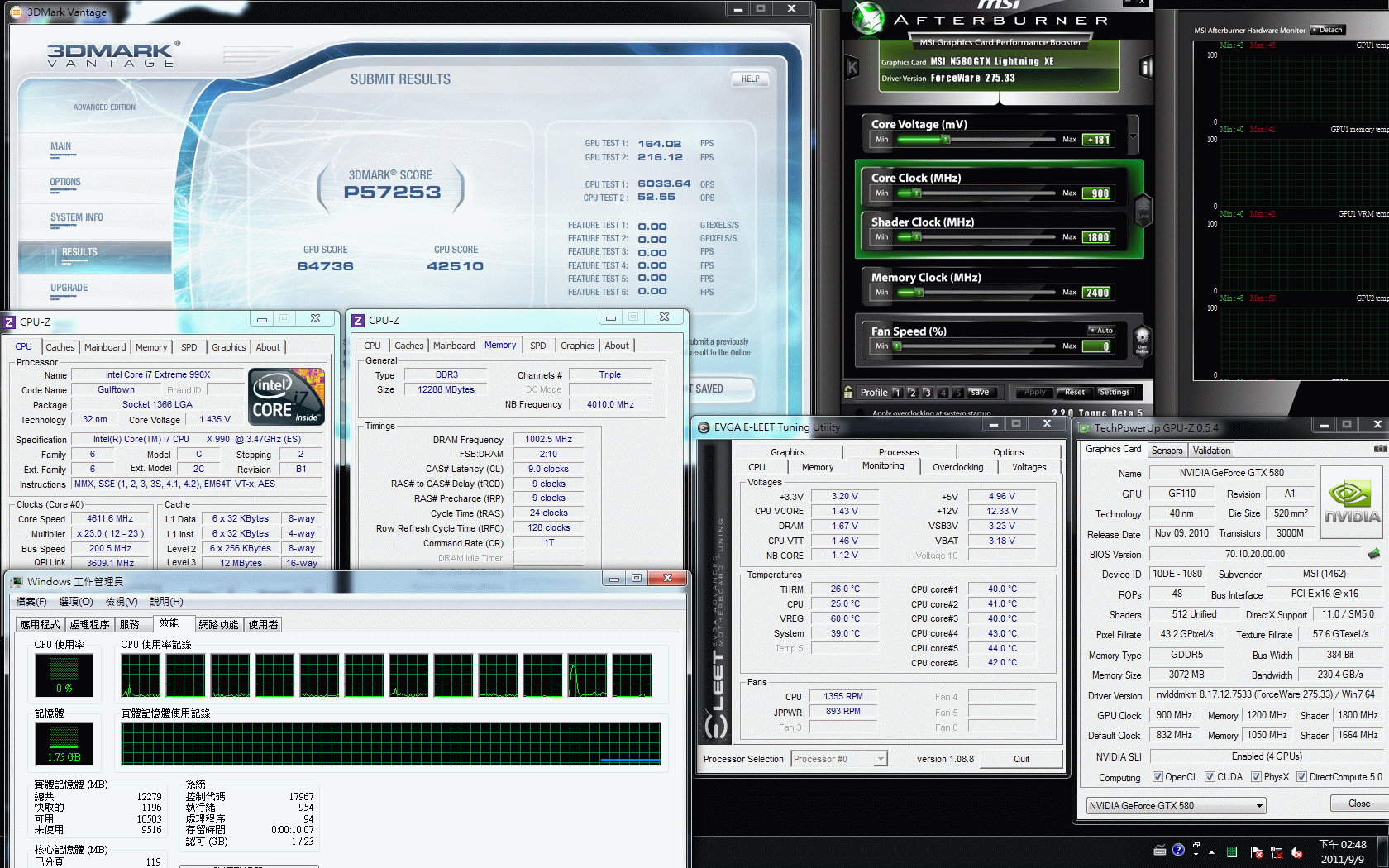The image size is (1389, 868).
Task: Click the Afterburner Reset button
Action: pos(1075,392)
